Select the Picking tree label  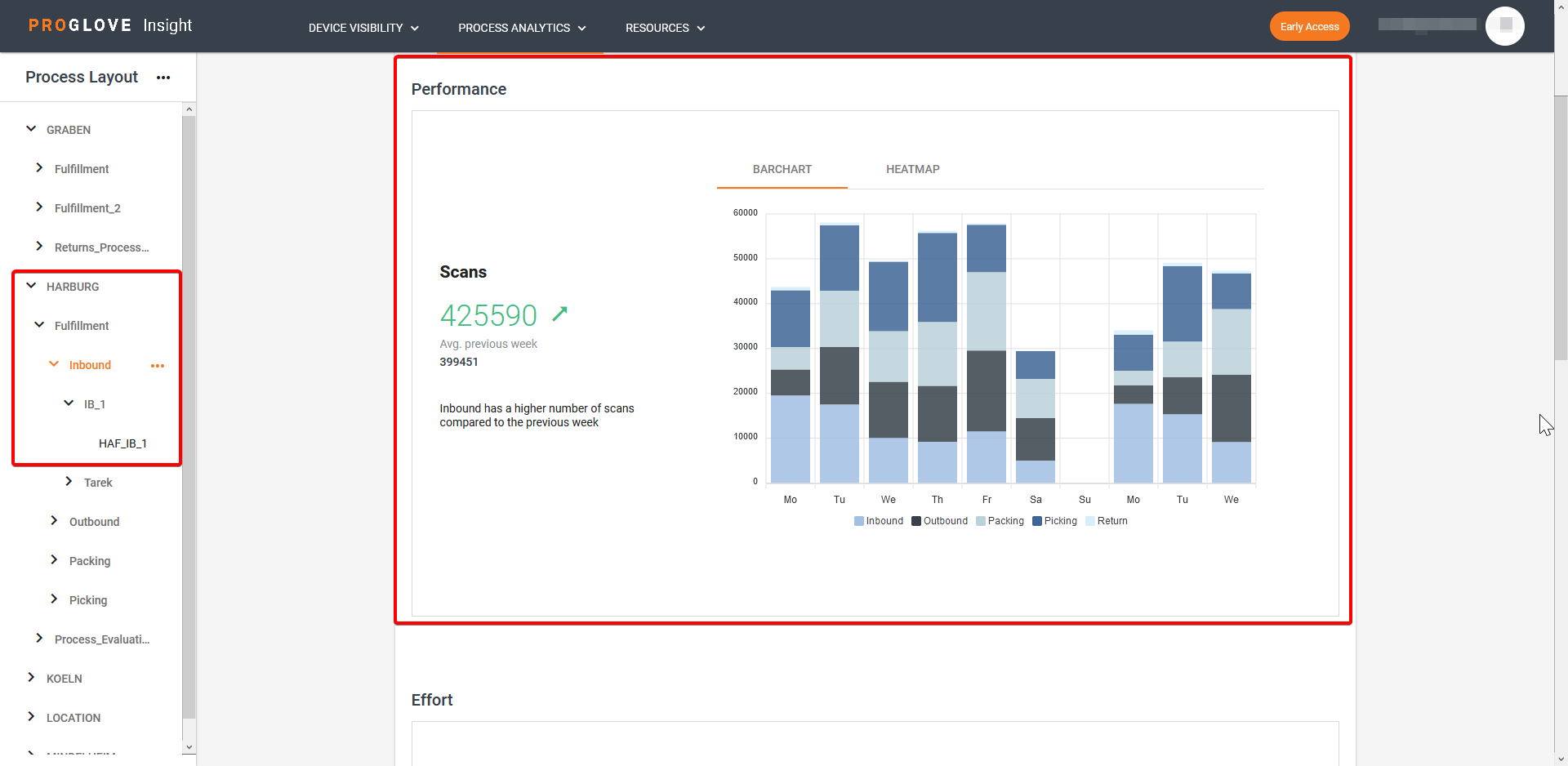(x=88, y=600)
